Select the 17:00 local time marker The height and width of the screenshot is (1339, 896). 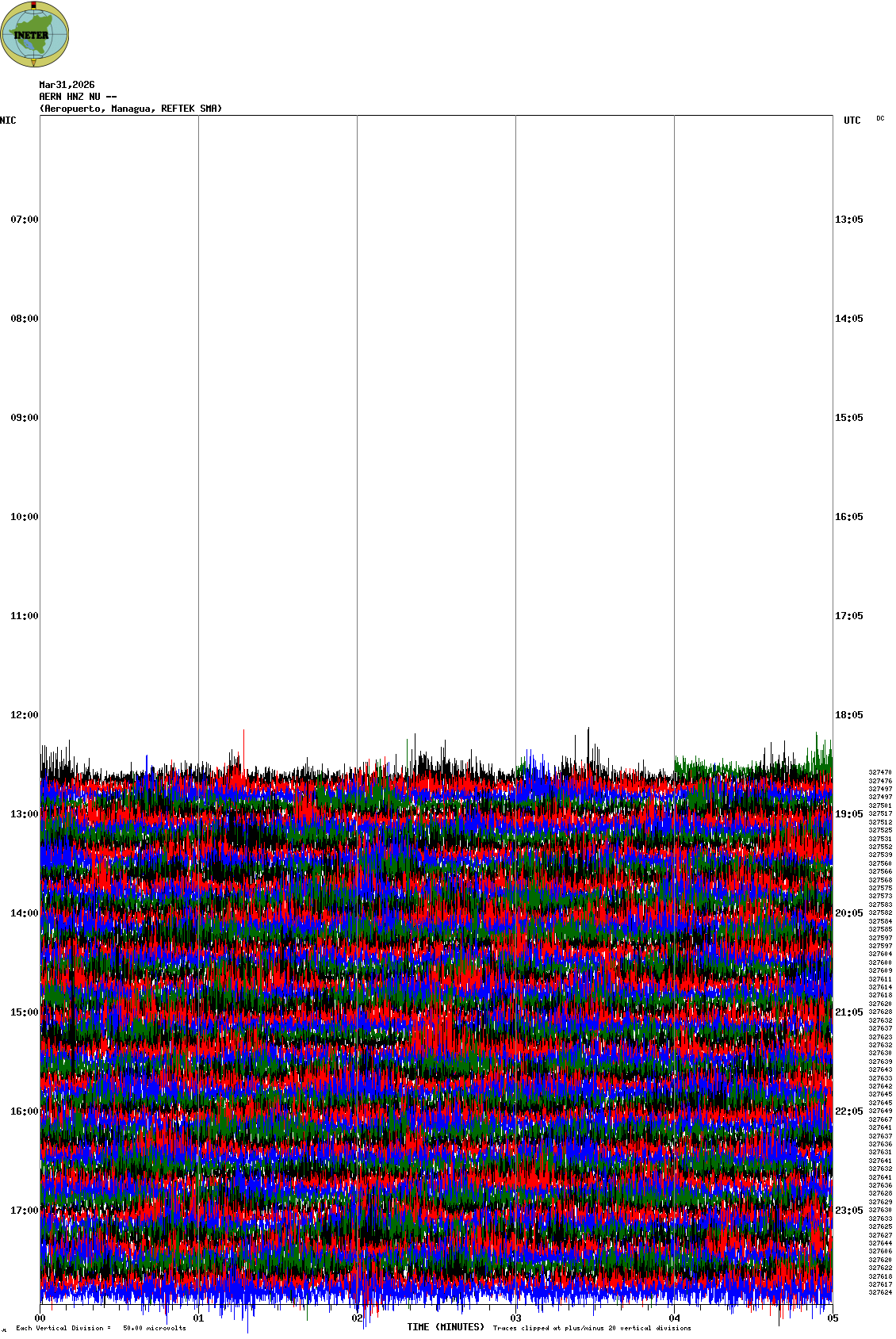[24, 1211]
